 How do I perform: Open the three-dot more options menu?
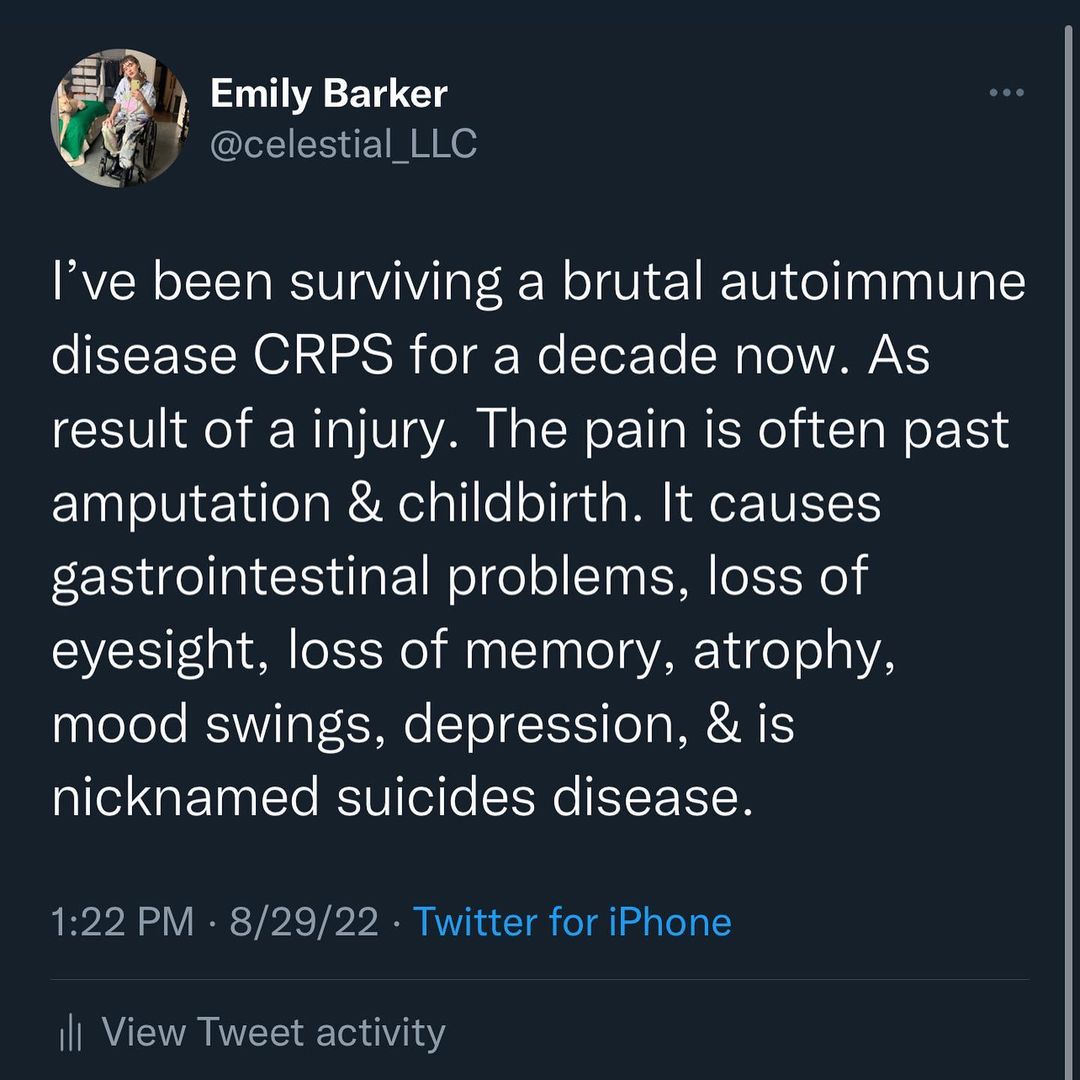(1005, 93)
